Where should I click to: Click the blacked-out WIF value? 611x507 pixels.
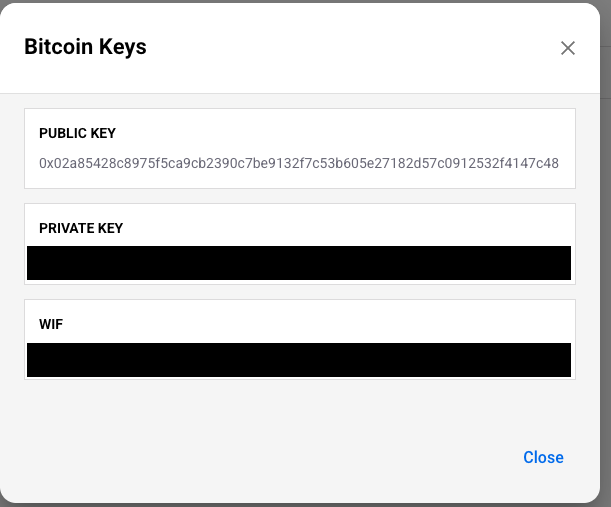299,360
